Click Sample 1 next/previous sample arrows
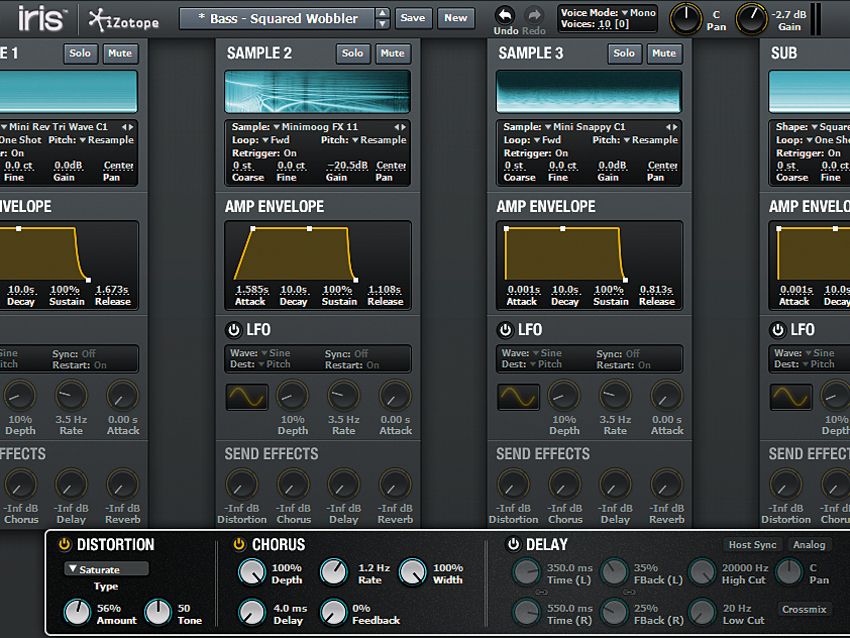 click(x=127, y=127)
